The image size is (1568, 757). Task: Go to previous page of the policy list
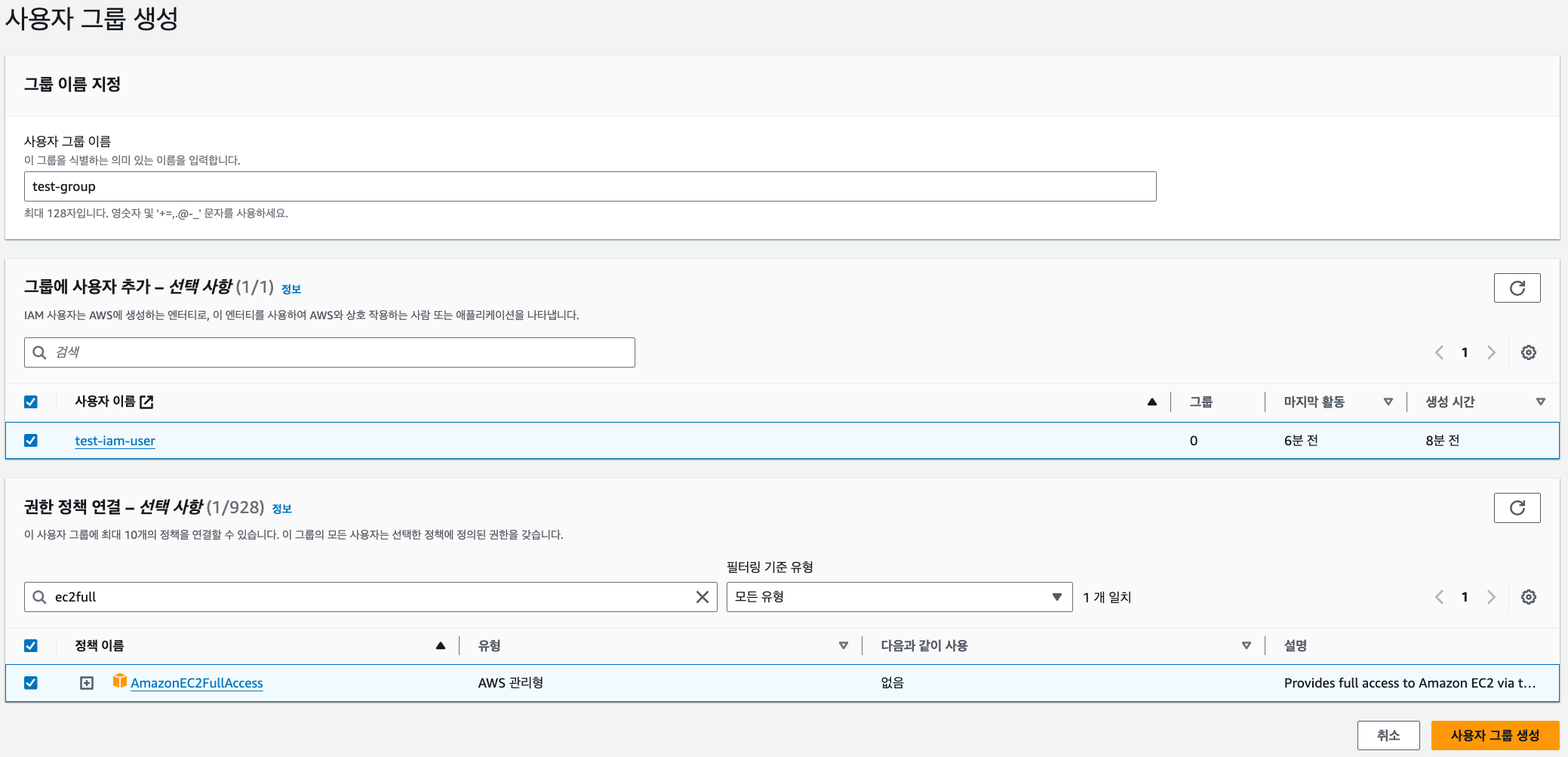tap(1439, 597)
